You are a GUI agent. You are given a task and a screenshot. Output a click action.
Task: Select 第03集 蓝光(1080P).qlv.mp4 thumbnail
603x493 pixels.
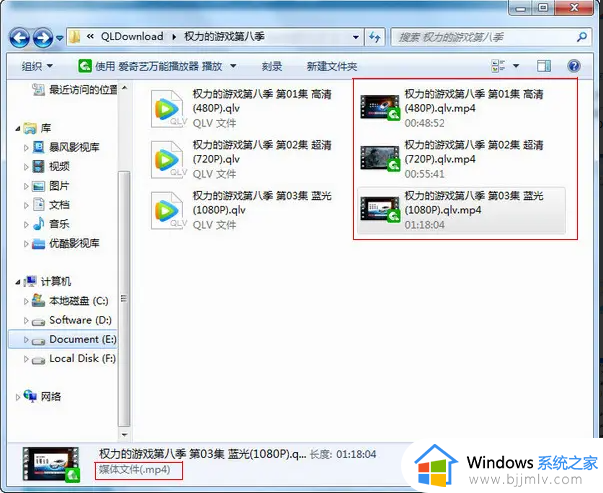point(380,210)
